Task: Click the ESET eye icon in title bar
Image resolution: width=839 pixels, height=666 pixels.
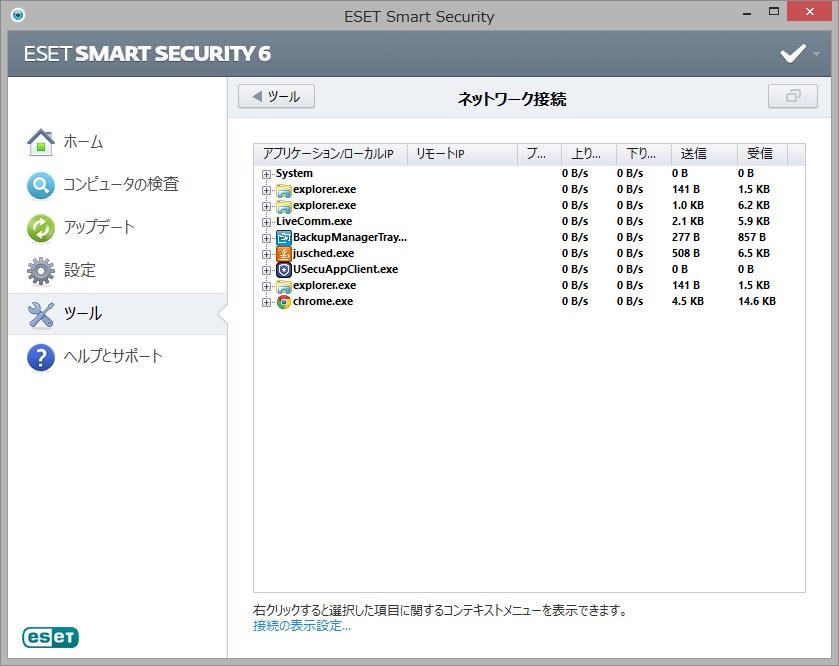Action: pyautogui.click(x=18, y=15)
